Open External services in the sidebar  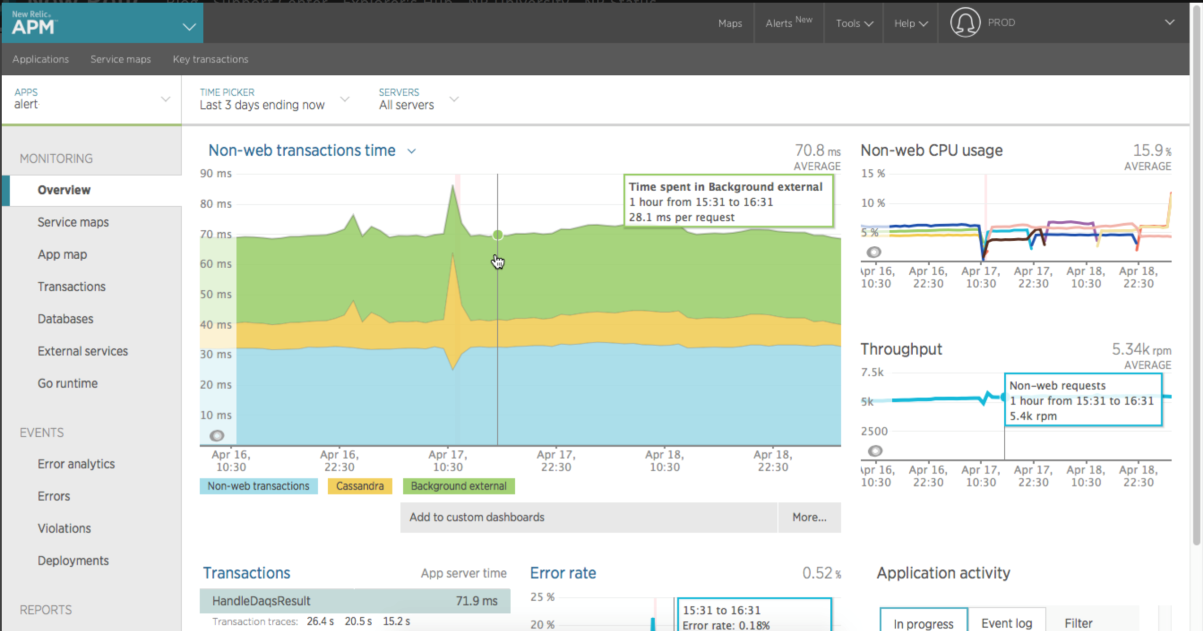[83, 351]
